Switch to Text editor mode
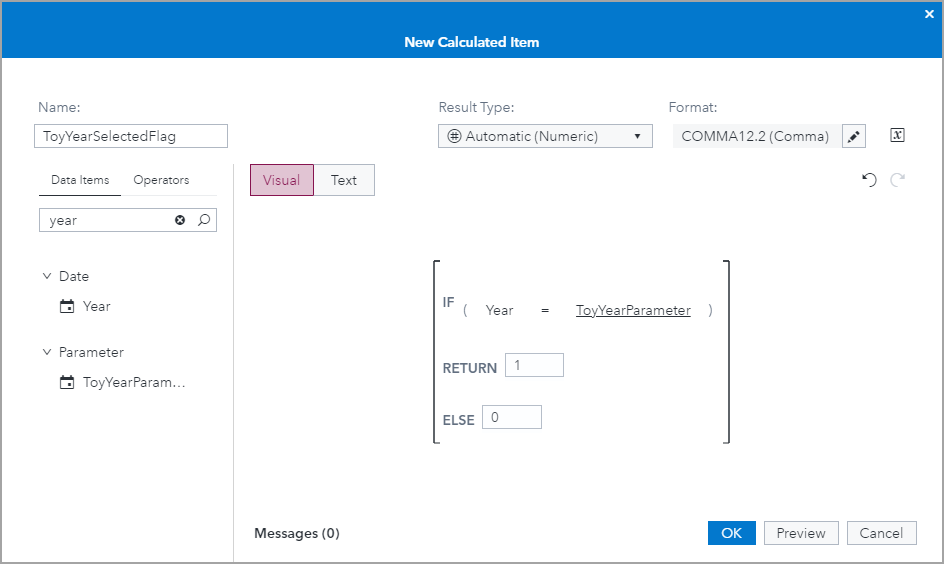Screen dimensions: 944x564 (344, 180)
